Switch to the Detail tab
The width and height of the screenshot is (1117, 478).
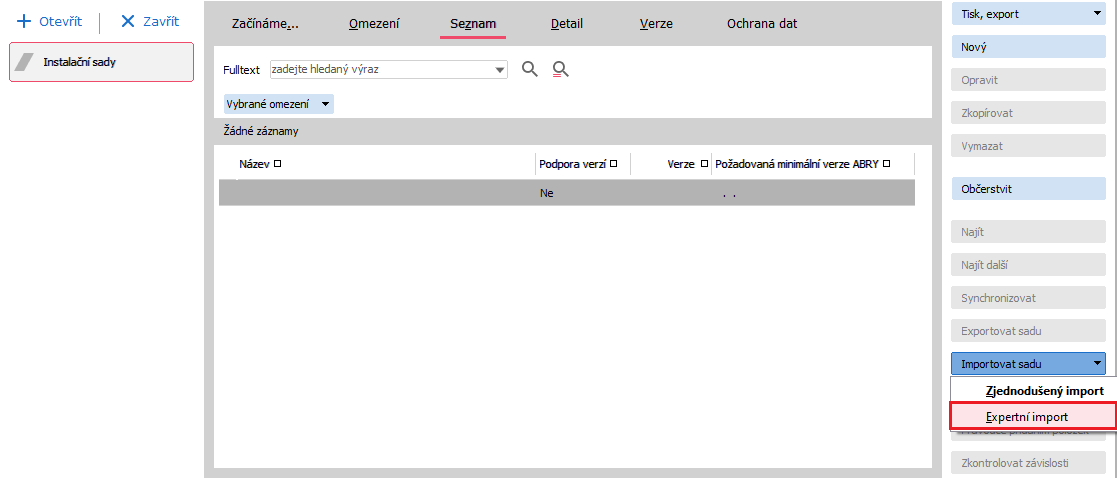[566, 23]
